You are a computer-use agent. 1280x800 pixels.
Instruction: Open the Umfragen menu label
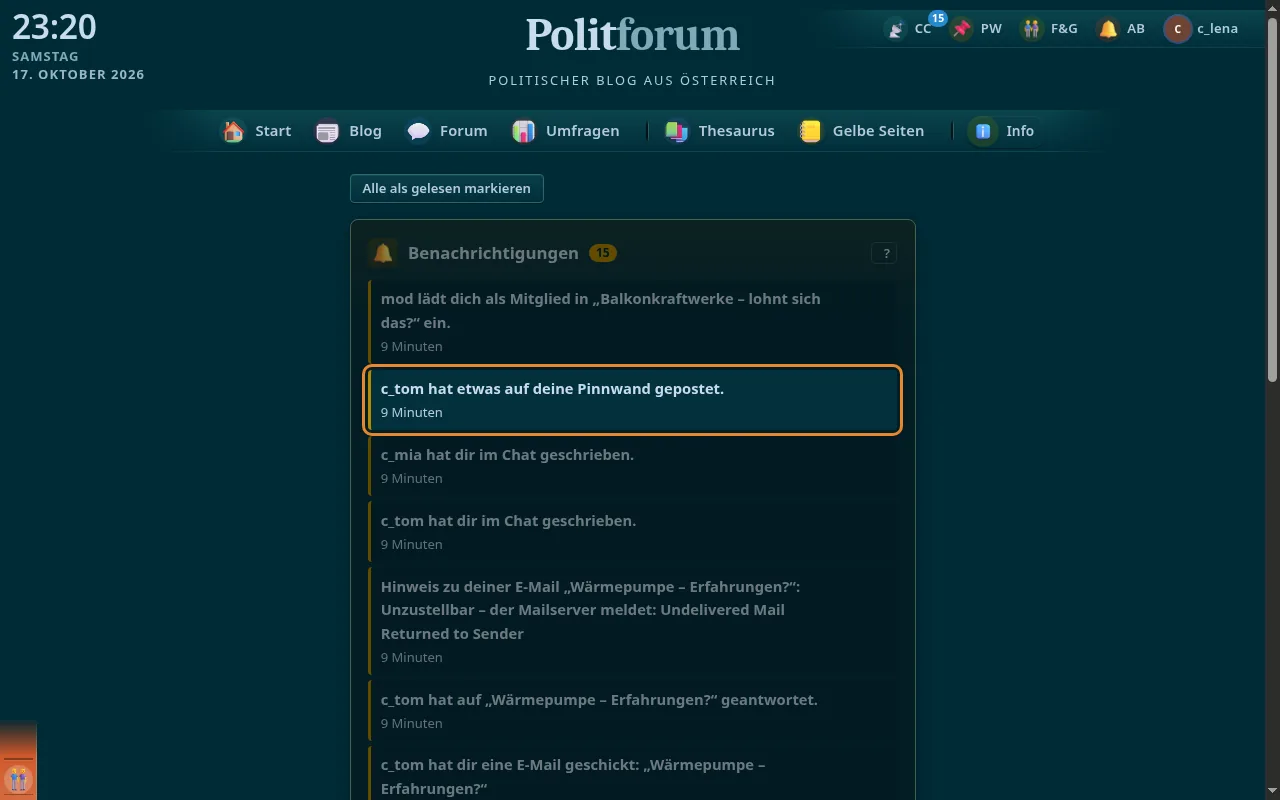pos(582,131)
